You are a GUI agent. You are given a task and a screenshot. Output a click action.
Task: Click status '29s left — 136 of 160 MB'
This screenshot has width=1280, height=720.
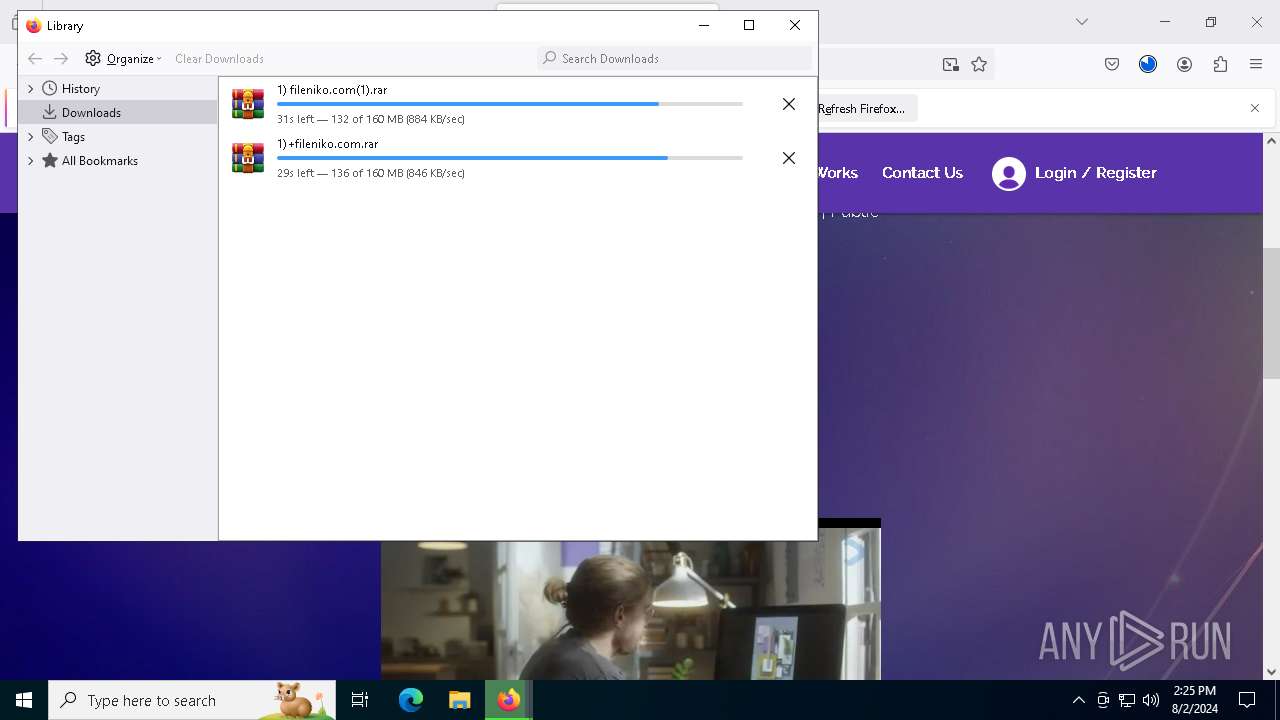click(371, 173)
